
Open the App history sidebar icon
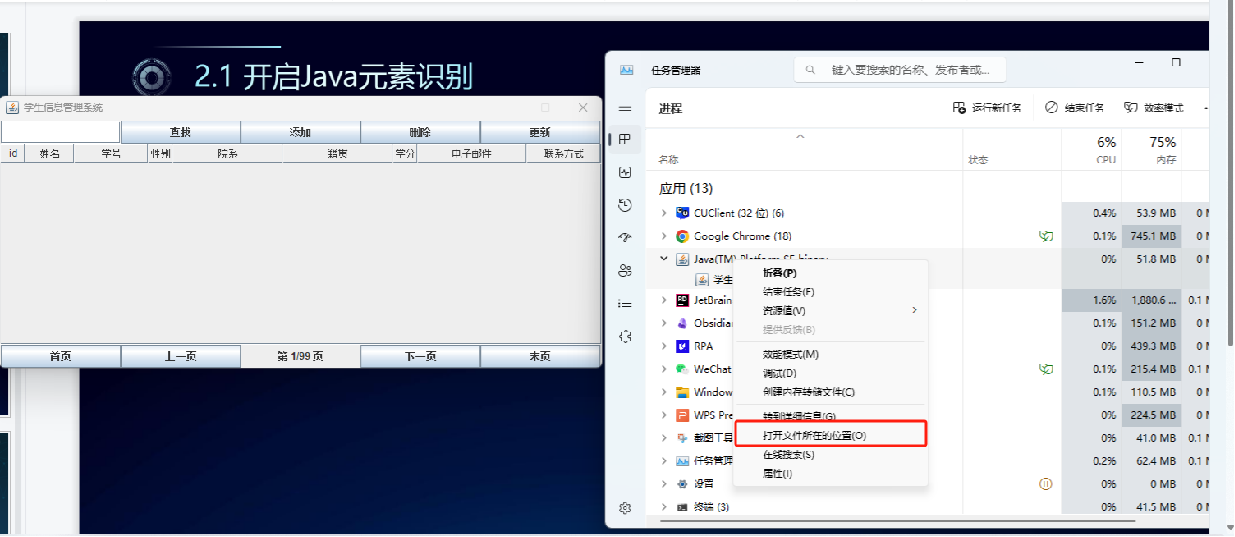625,205
